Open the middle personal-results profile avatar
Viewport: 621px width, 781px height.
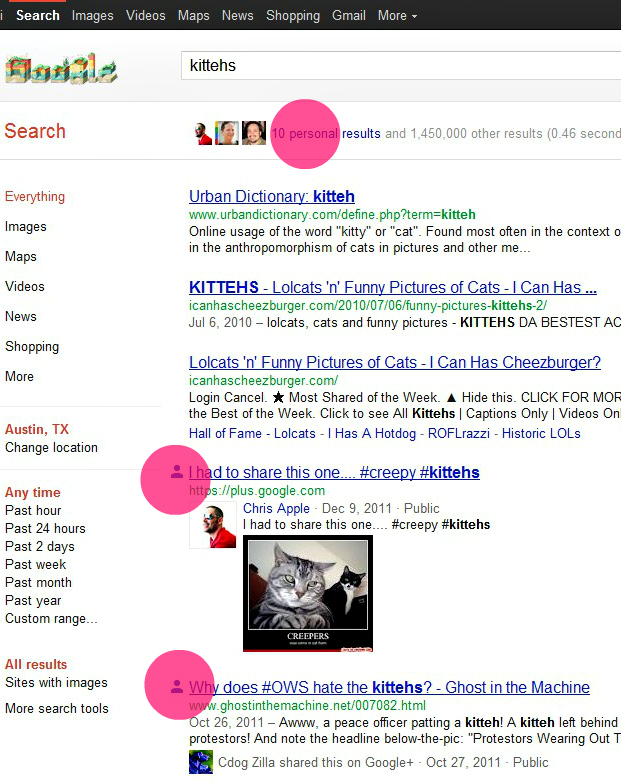227,133
